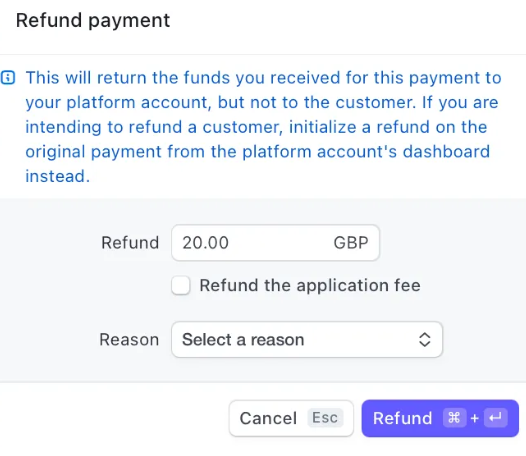The width and height of the screenshot is (526, 456).
Task: Click the return key symbol on Refund button
Action: (x=495, y=418)
